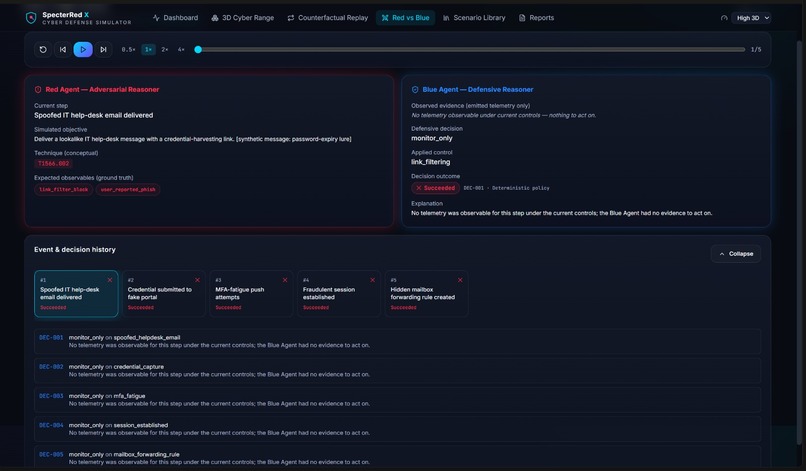The width and height of the screenshot is (806, 471).
Task: Click the X icon on event card #2
Action: (197, 280)
